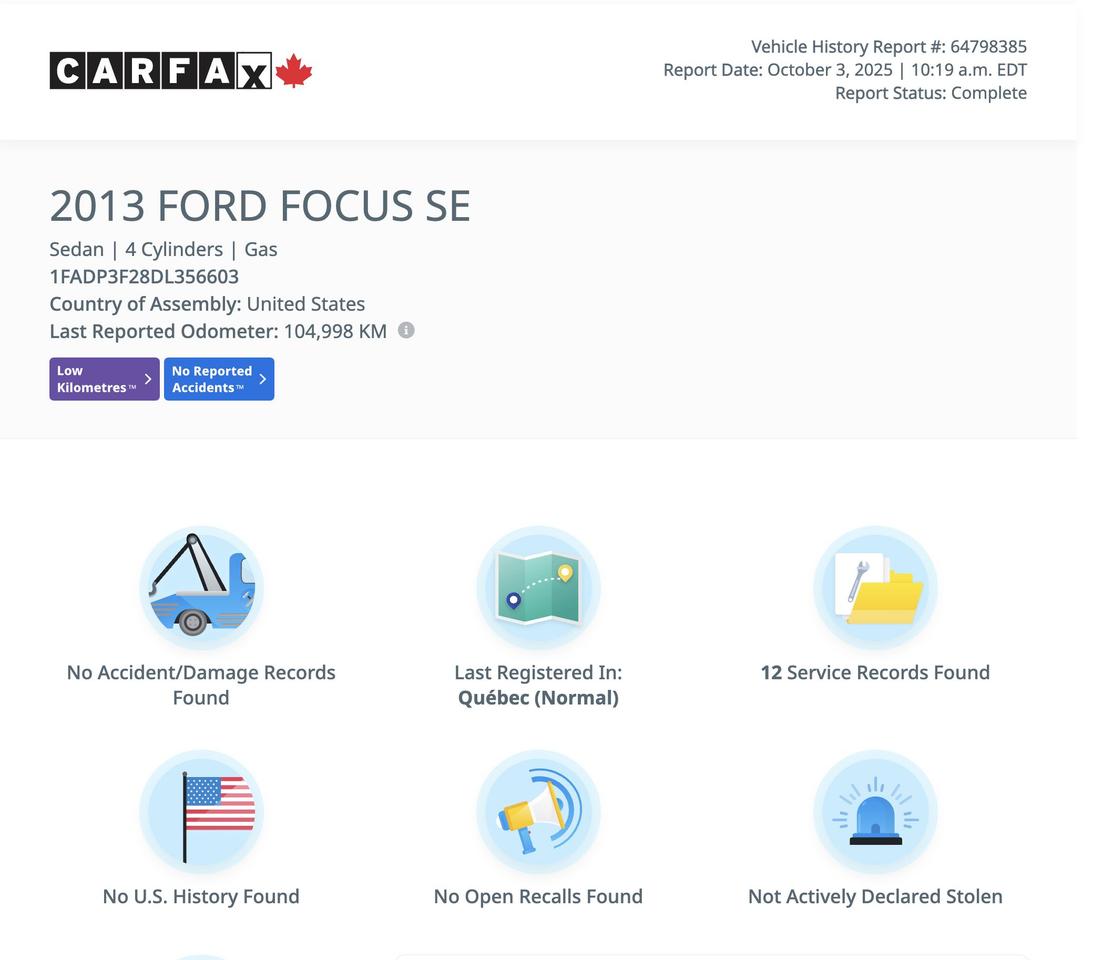The image size is (1103, 960).
Task: Click the Low Kilometres badge chevron
Action: click(x=148, y=379)
